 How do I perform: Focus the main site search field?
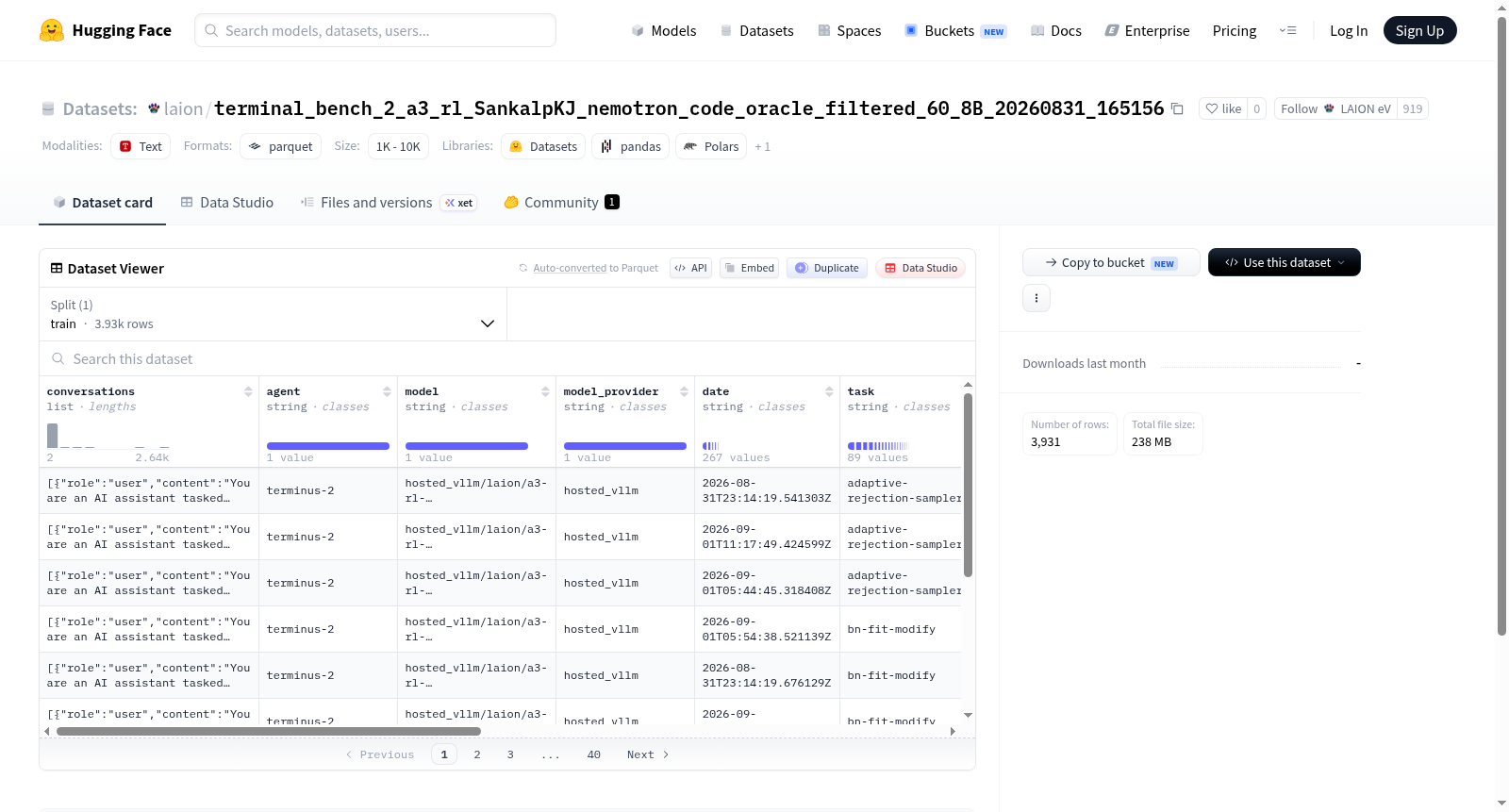tap(375, 30)
